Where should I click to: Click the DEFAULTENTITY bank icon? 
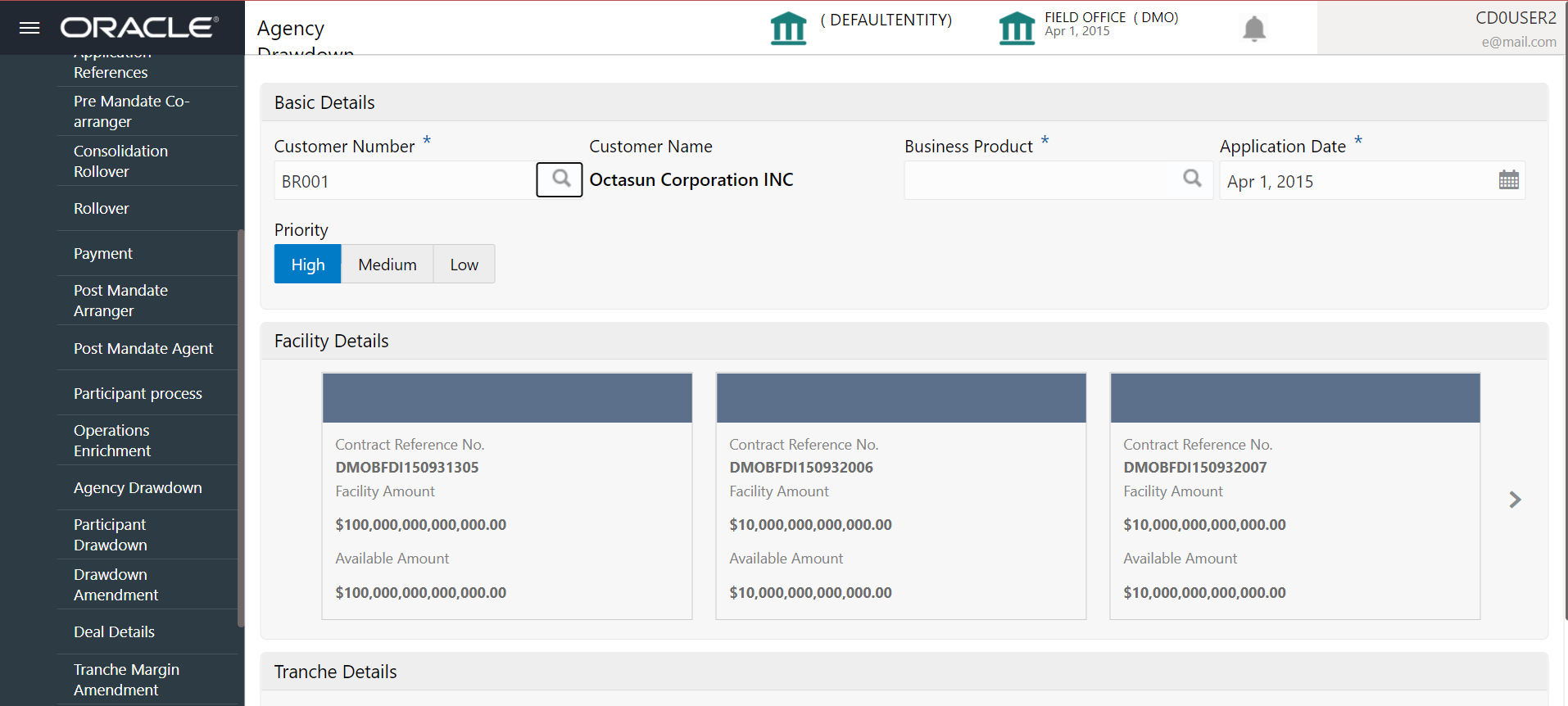point(788,28)
